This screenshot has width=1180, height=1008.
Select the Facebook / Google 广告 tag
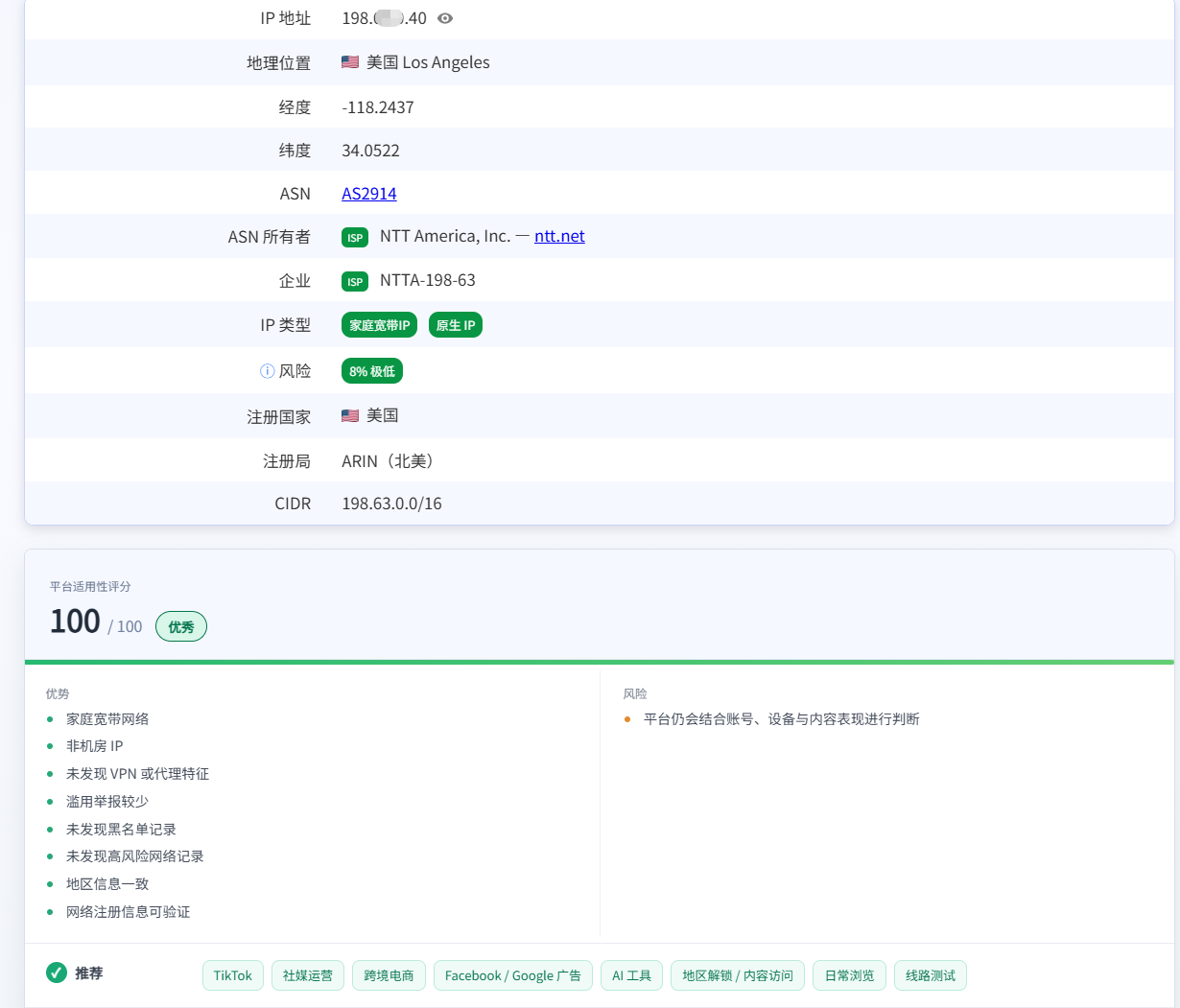513,975
